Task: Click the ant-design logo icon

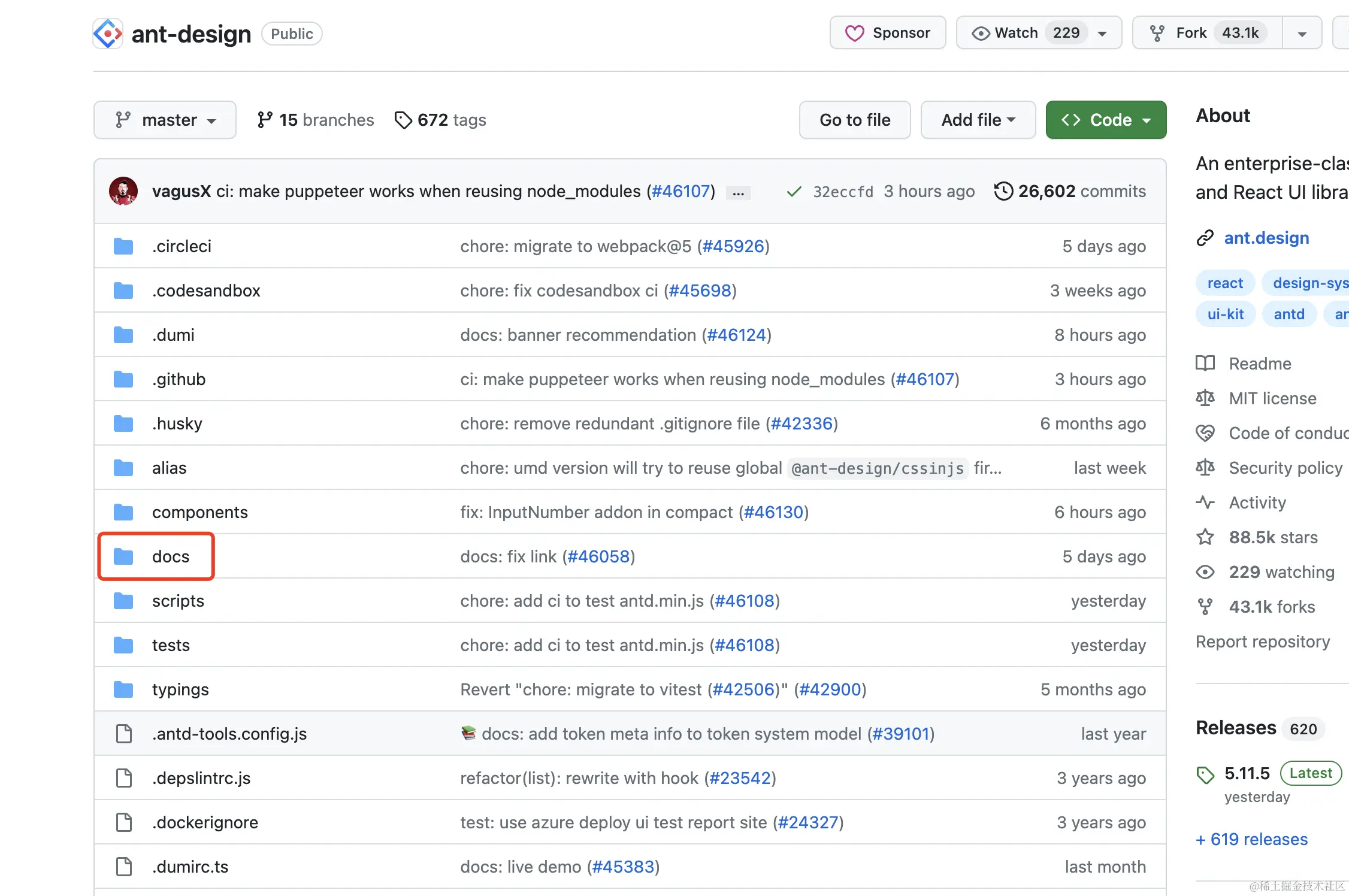Action: [108, 34]
